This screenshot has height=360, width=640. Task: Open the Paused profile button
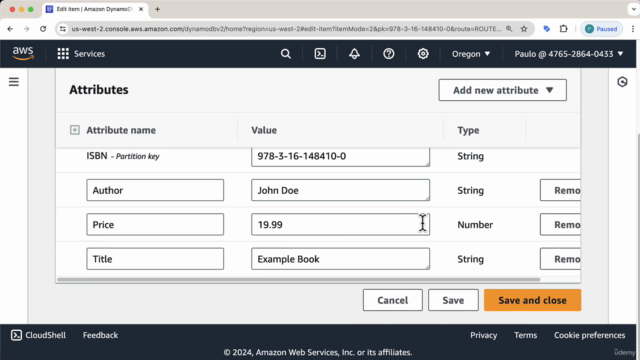point(601,29)
